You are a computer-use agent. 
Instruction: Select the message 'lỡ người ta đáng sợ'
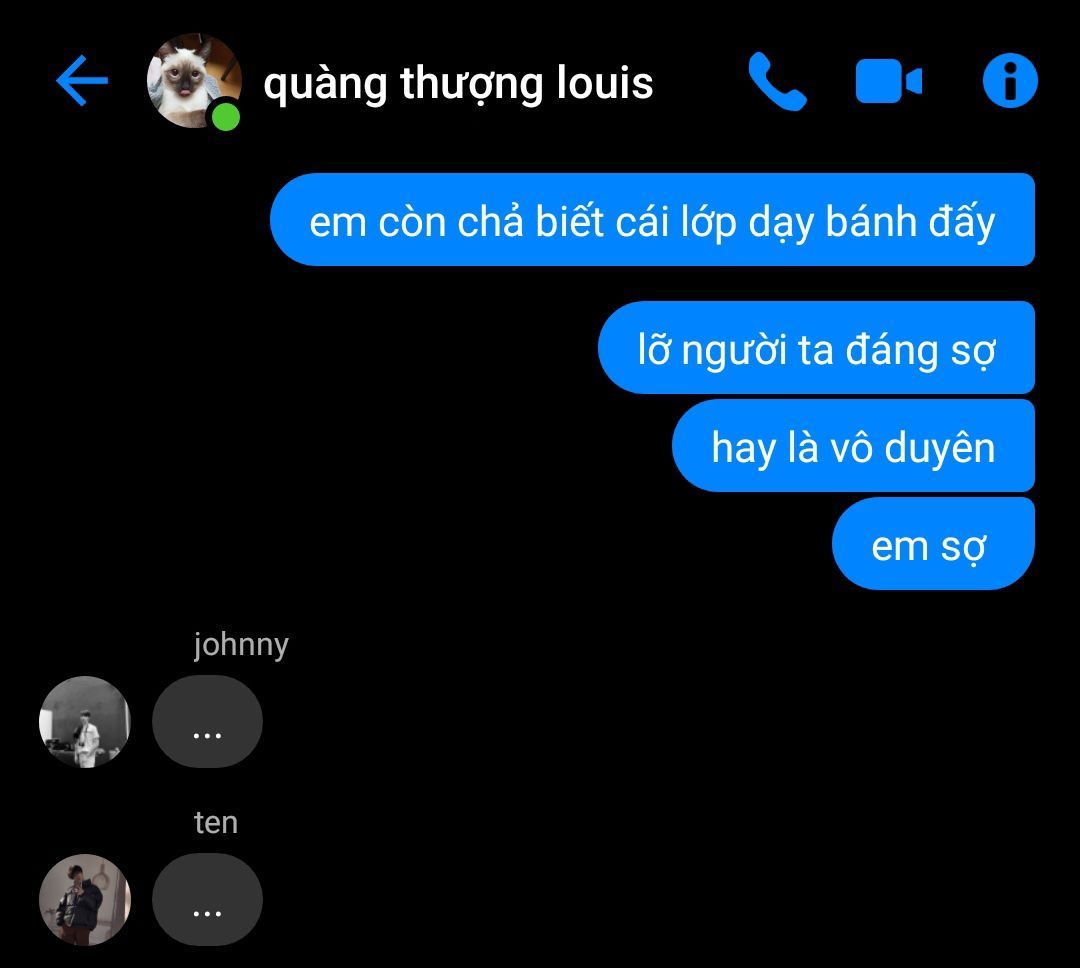(x=816, y=347)
